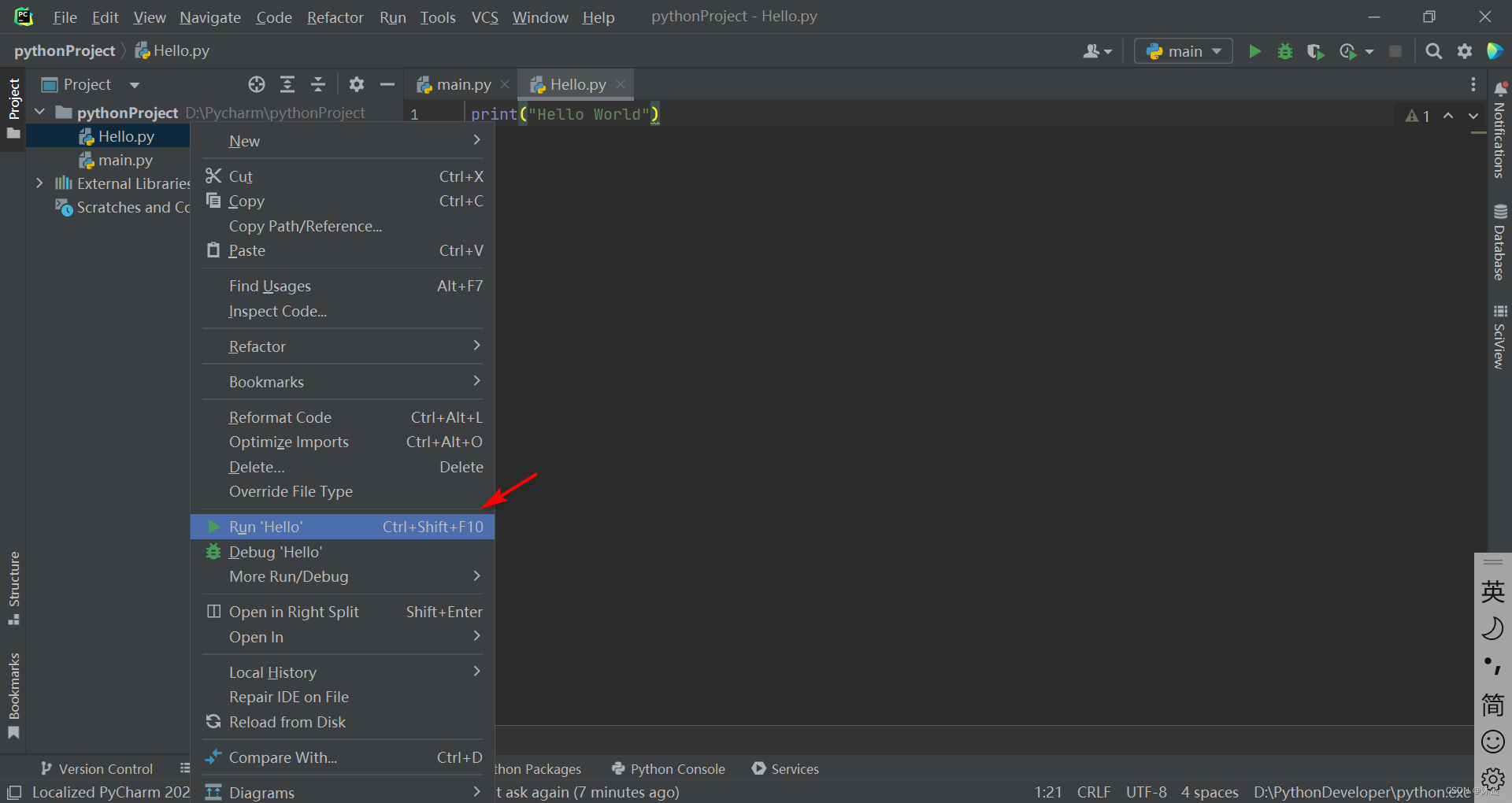Toggle dark mode with the moon icon
Screen dimensions: 1512x803
pyautogui.click(x=1492, y=628)
